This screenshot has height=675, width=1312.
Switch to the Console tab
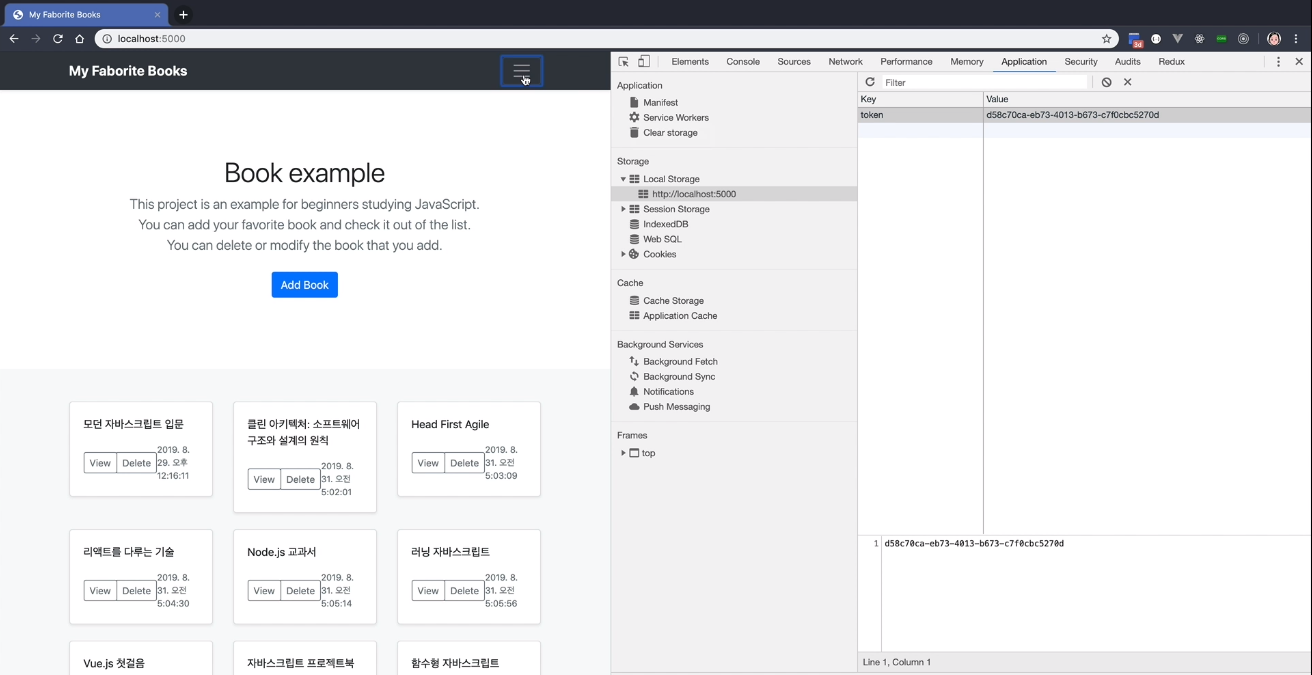743,62
